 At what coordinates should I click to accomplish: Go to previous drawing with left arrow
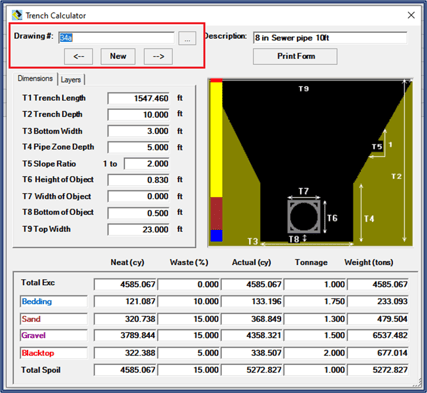point(78,56)
